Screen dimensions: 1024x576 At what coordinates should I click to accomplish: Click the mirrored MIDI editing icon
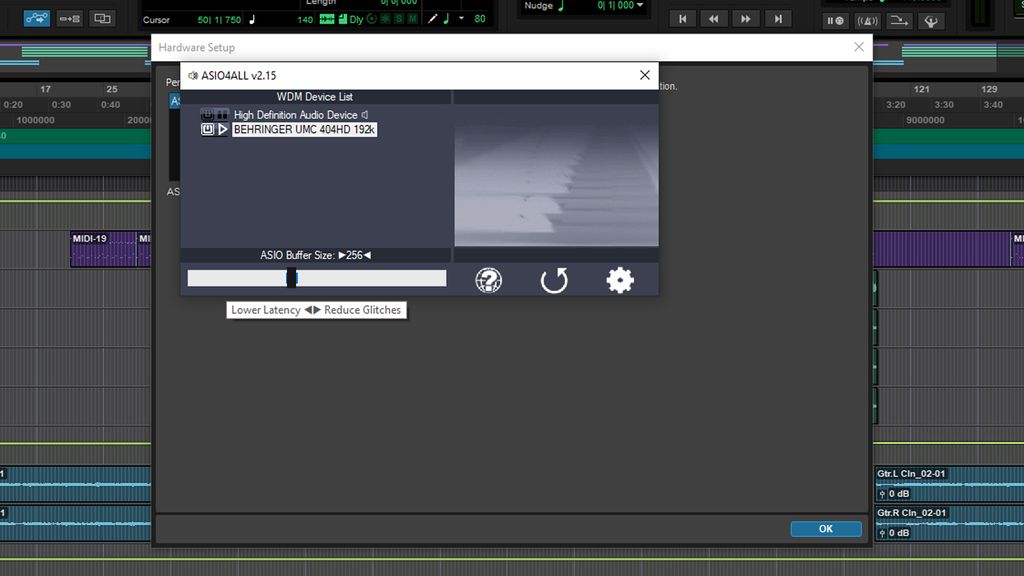[103, 18]
